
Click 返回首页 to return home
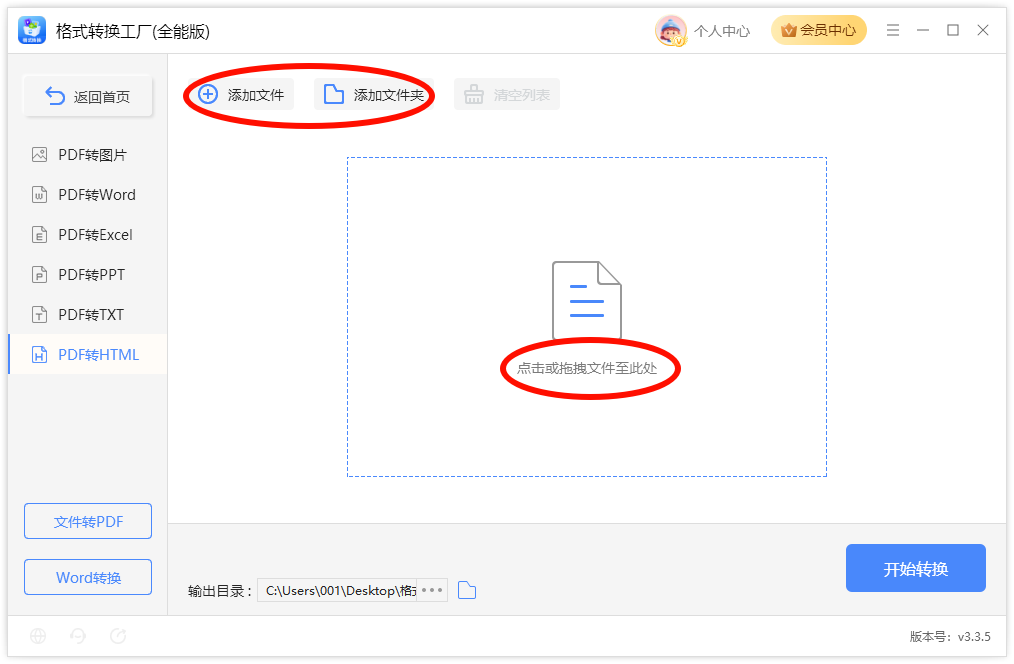[88, 96]
